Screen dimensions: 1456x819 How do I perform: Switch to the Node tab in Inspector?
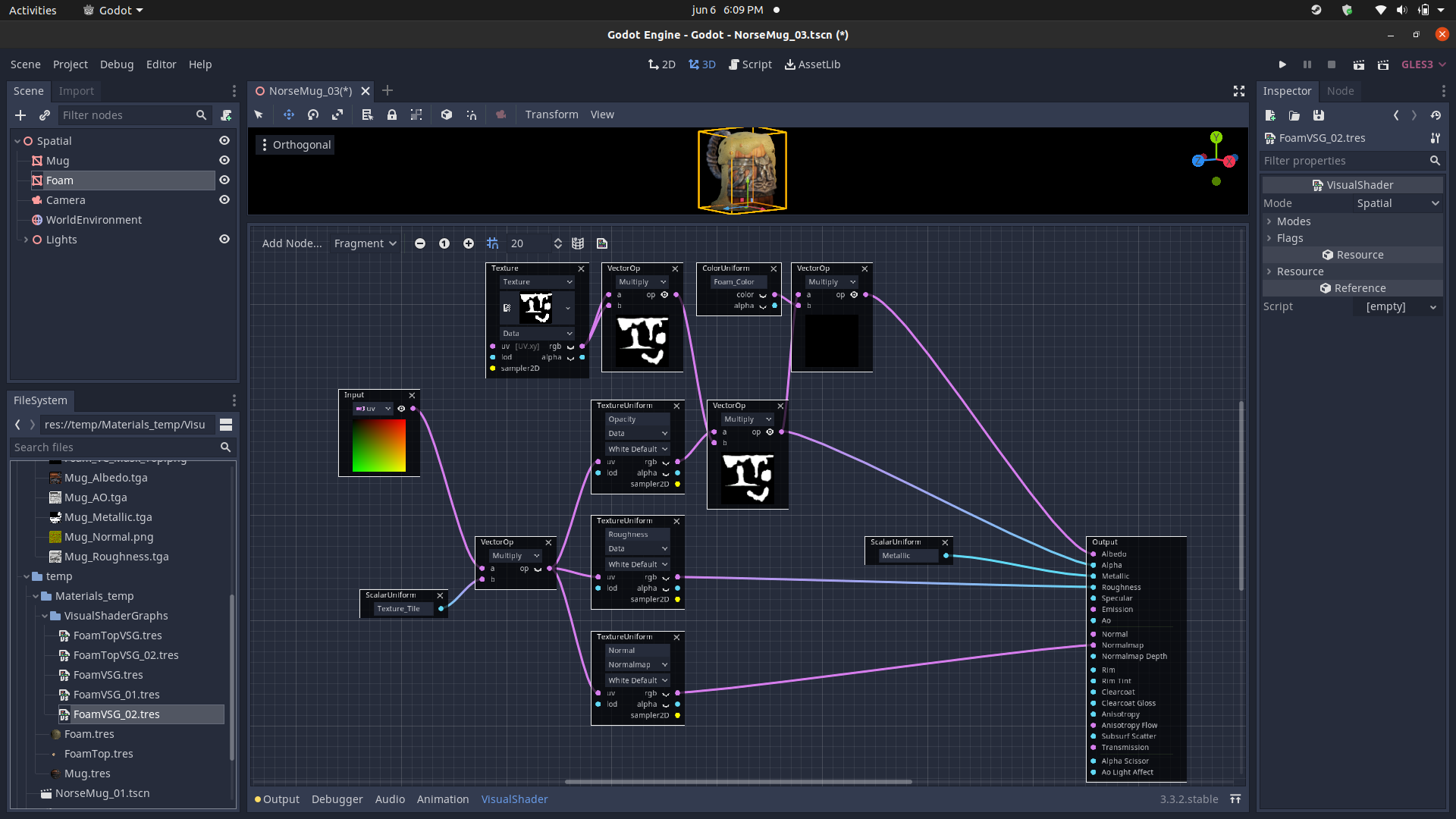(x=1340, y=91)
